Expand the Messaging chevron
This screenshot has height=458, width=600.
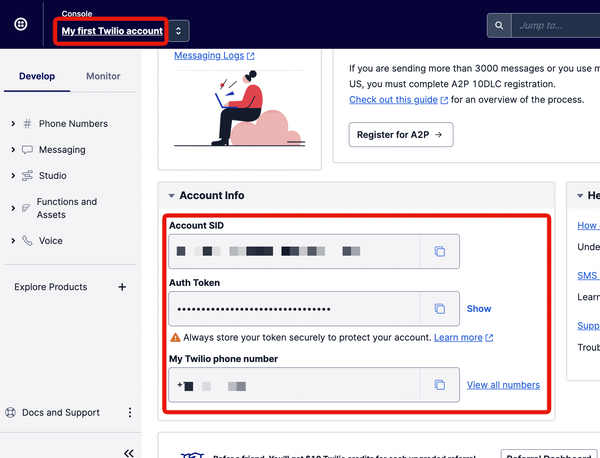click(13, 150)
